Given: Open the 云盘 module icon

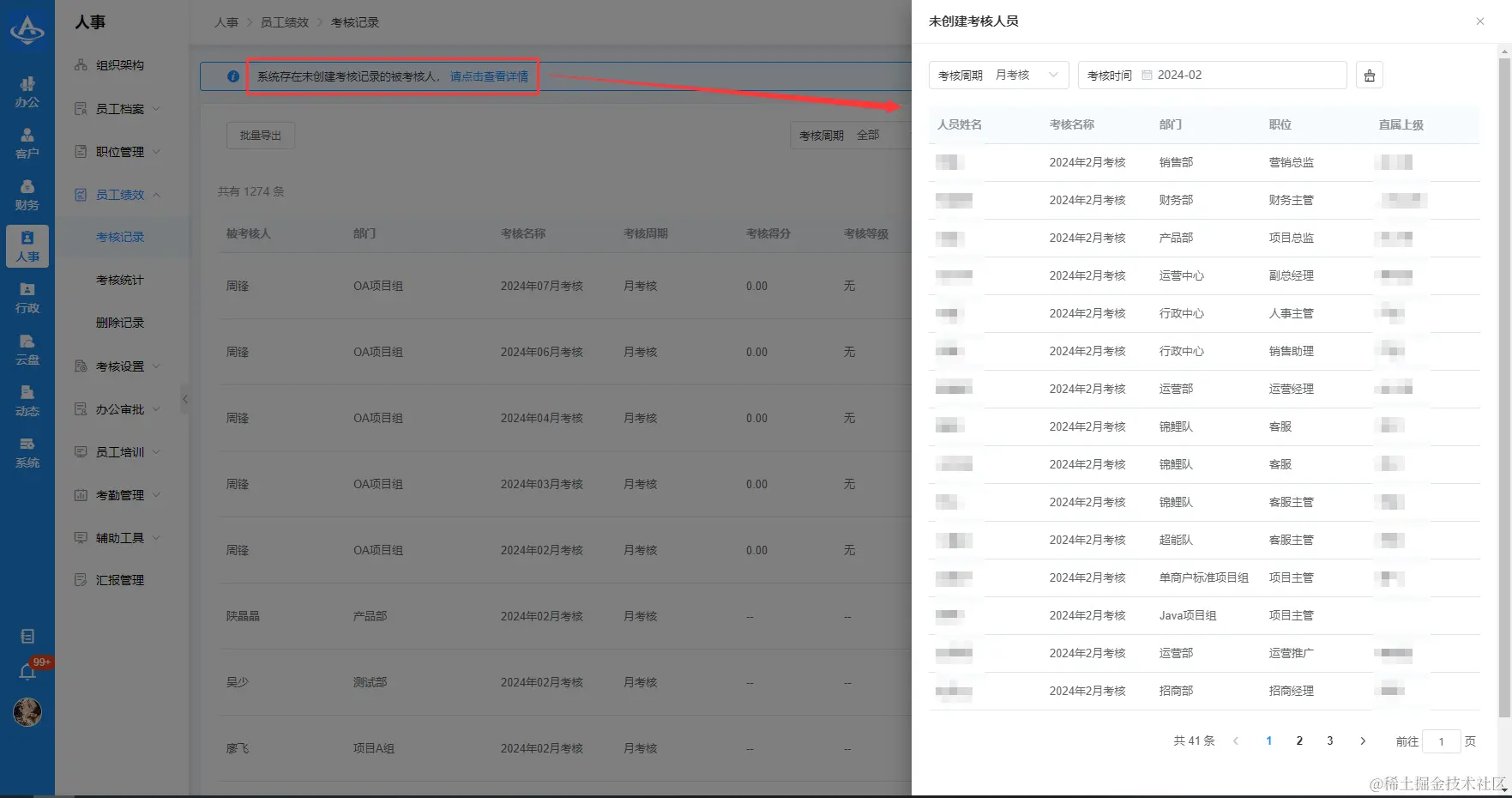Looking at the screenshot, I should tap(27, 349).
